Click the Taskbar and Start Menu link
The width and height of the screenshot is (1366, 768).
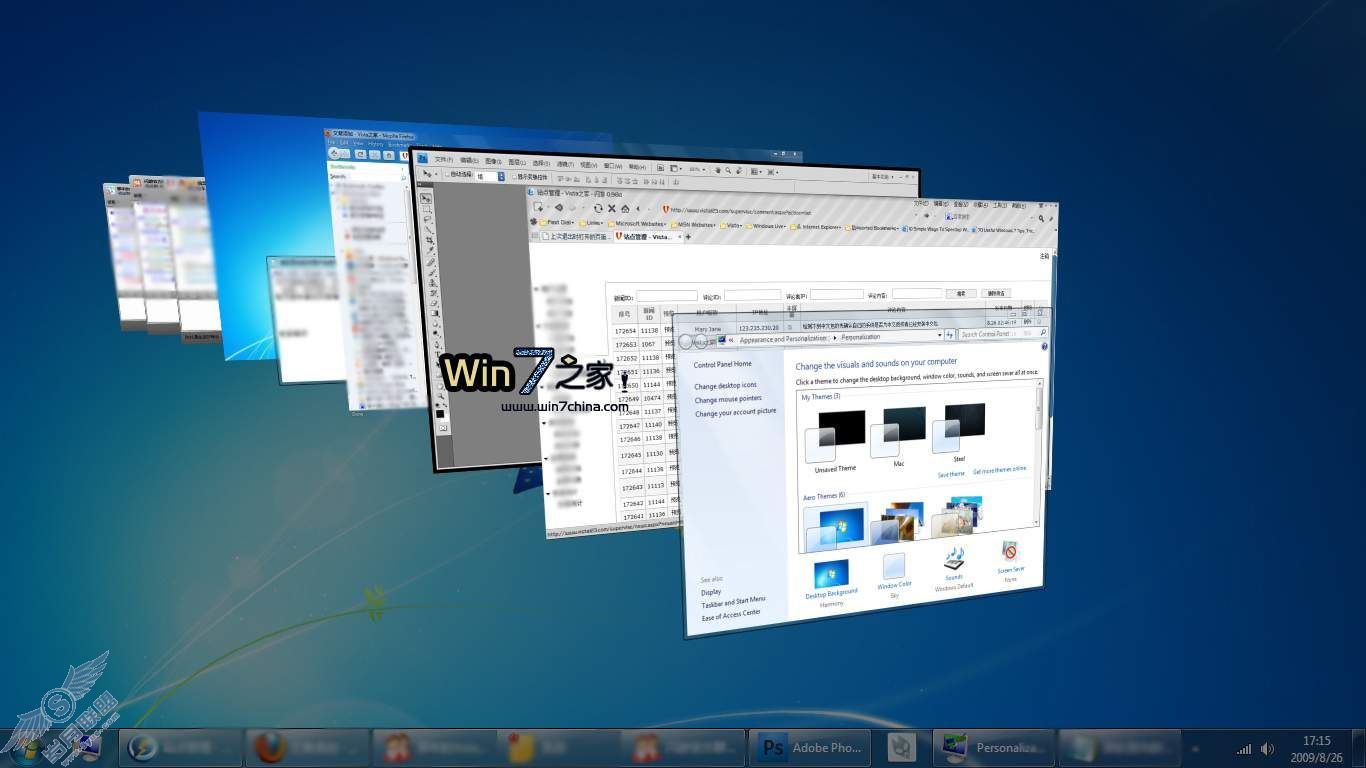pyautogui.click(x=733, y=601)
